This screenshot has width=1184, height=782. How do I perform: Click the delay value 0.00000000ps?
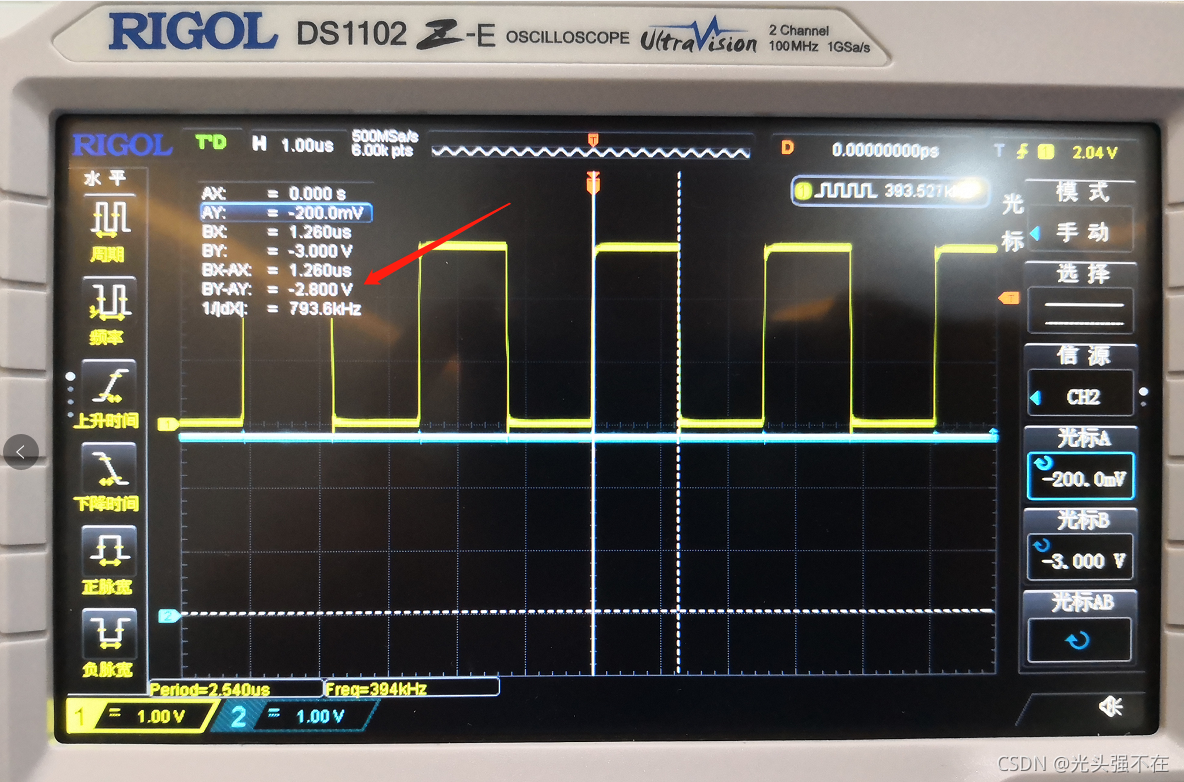885,150
